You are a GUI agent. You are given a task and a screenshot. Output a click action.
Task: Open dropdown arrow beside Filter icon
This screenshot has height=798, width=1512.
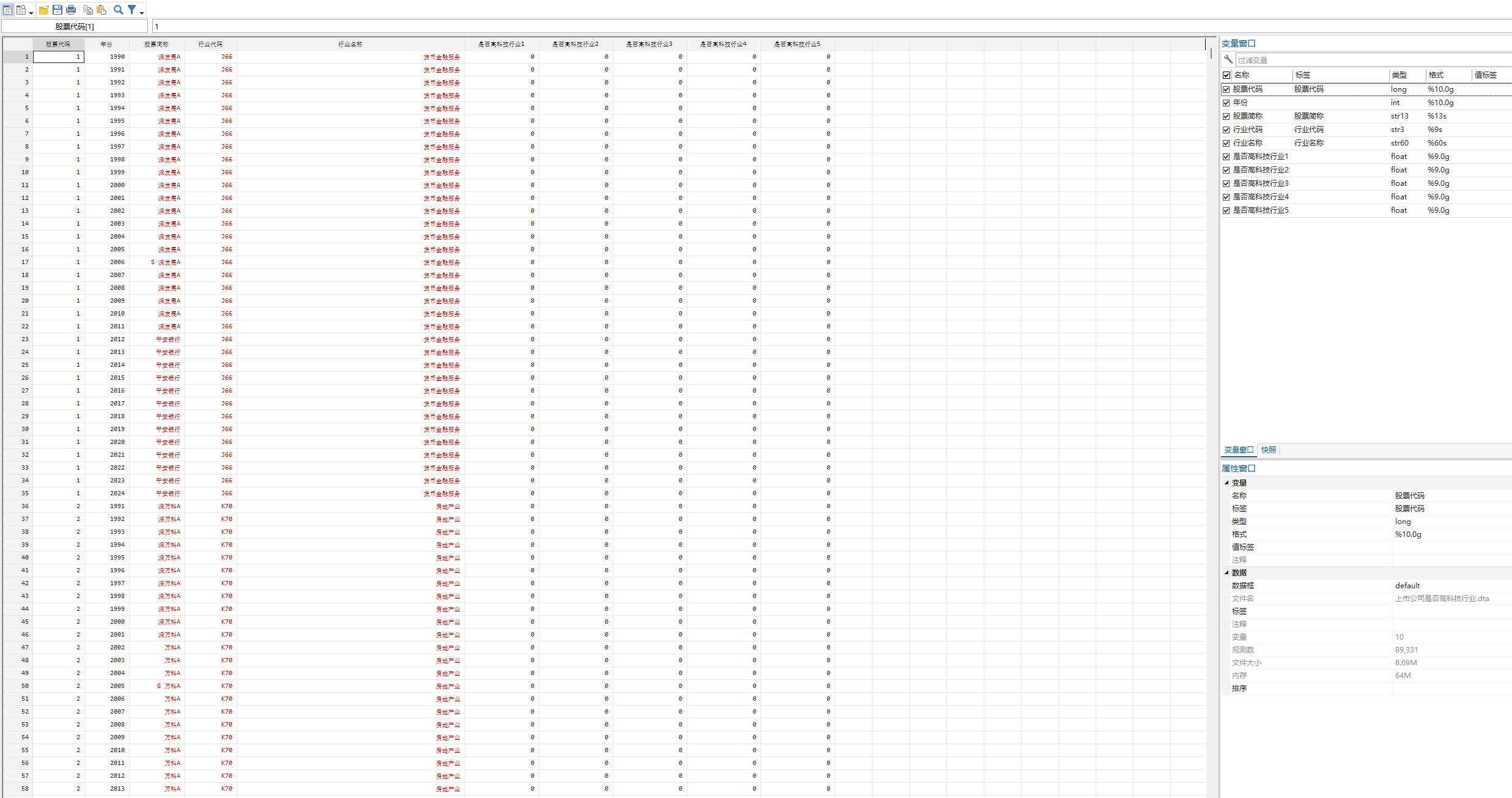[142, 12]
